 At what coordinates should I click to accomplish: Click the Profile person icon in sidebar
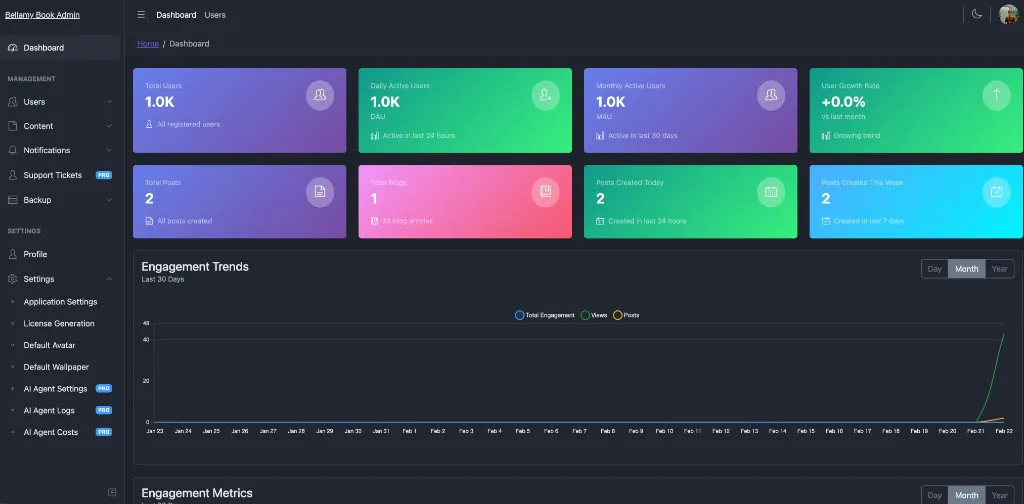12,254
